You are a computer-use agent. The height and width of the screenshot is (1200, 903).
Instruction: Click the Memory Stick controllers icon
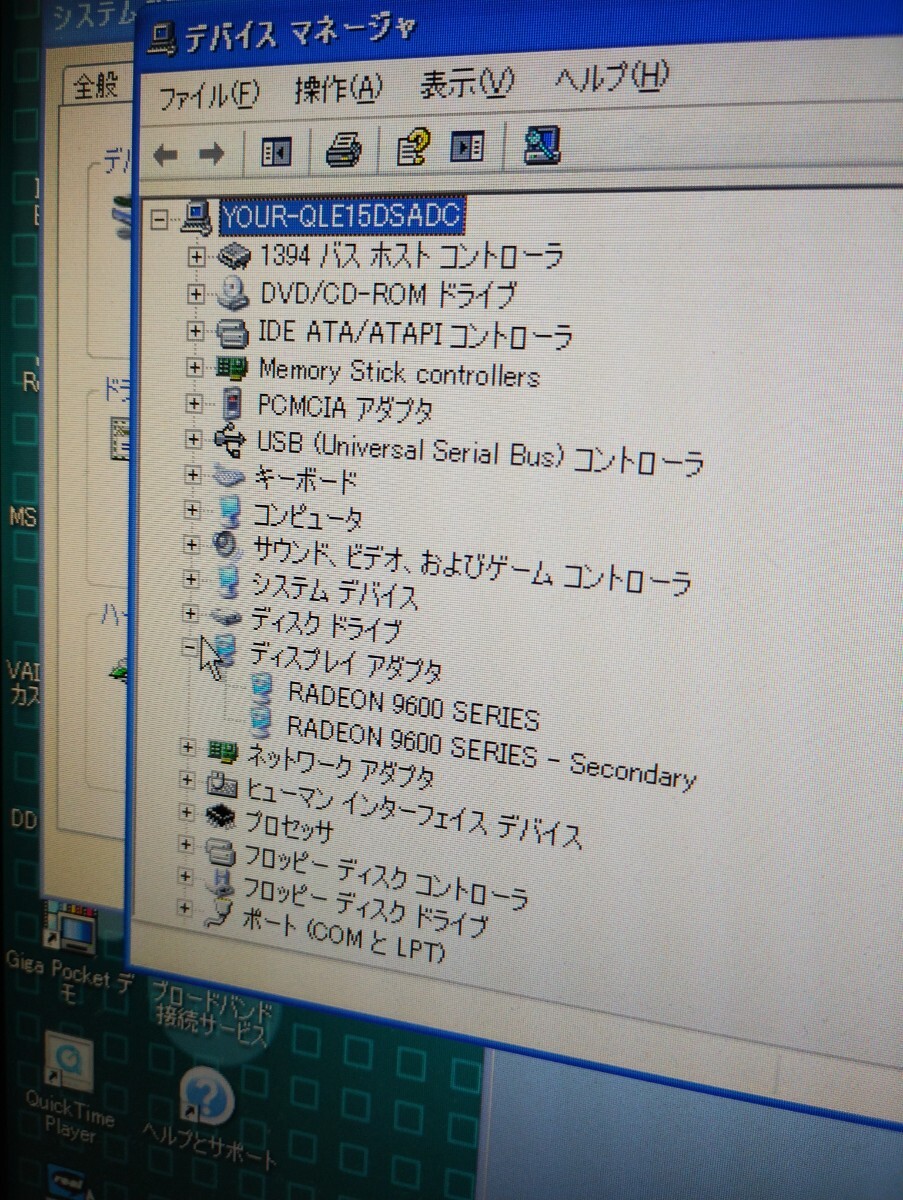coord(231,367)
